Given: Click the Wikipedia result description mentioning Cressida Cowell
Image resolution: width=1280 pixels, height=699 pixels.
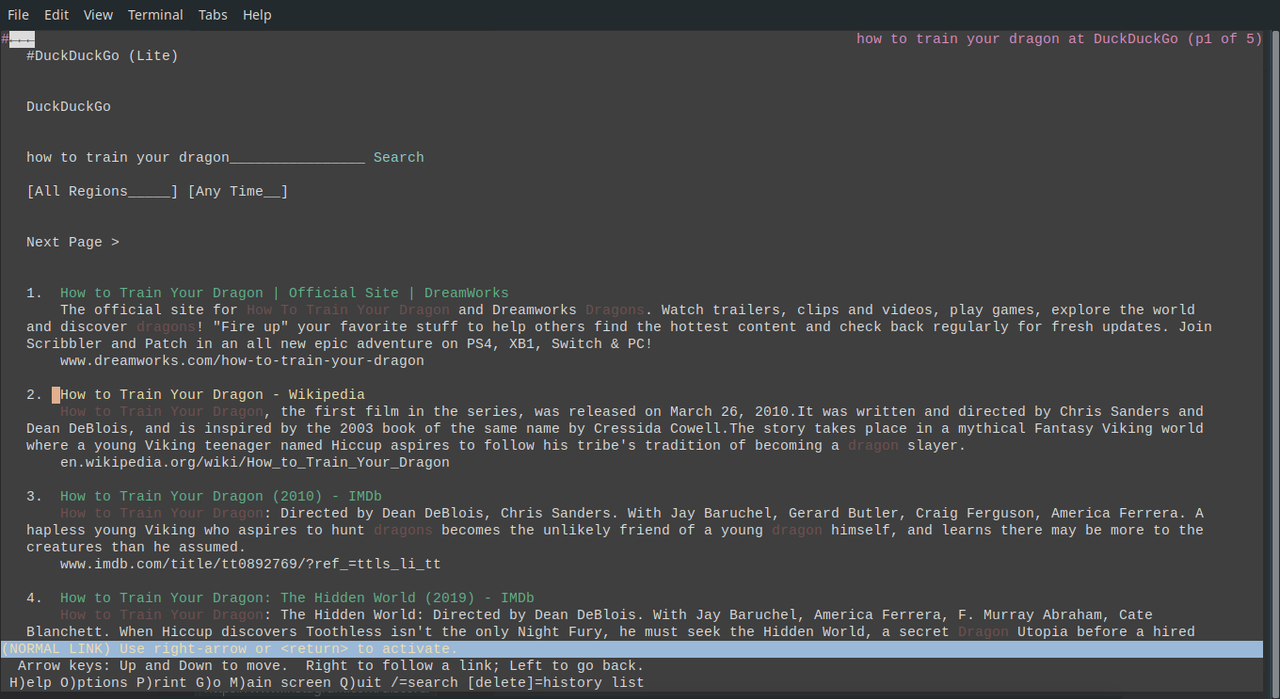Looking at the screenshot, I should (x=615, y=429).
